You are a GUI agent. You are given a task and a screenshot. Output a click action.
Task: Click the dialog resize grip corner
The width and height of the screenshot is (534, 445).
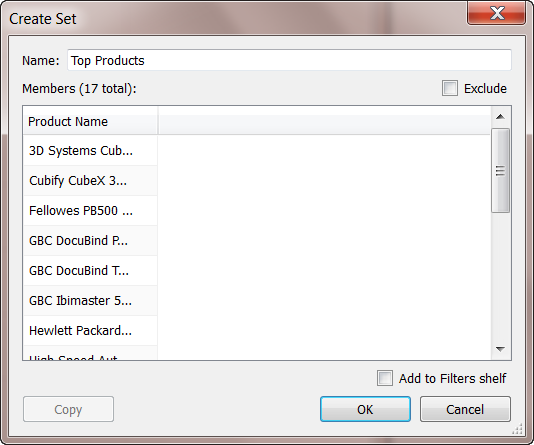(x=518, y=429)
